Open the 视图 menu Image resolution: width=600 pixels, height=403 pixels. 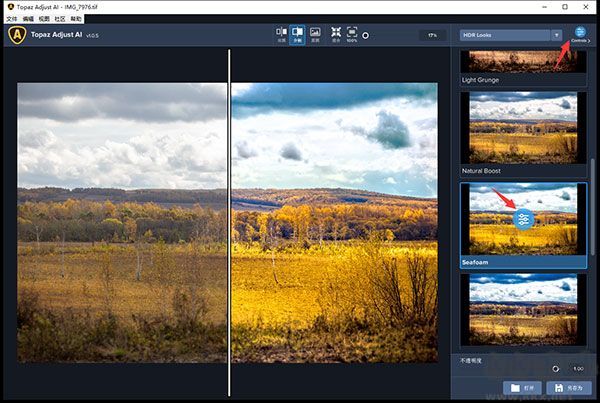click(44, 19)
